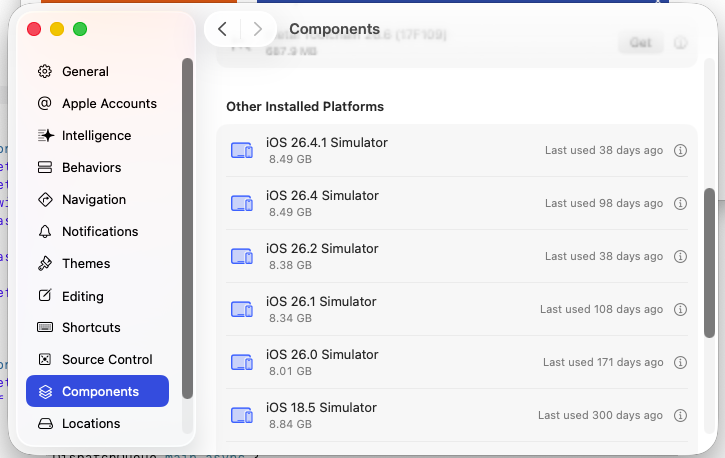Click the iOS 26.4 Simulator device icon
725x458 pixels.
pyautogui.click(x=242, y=203)
